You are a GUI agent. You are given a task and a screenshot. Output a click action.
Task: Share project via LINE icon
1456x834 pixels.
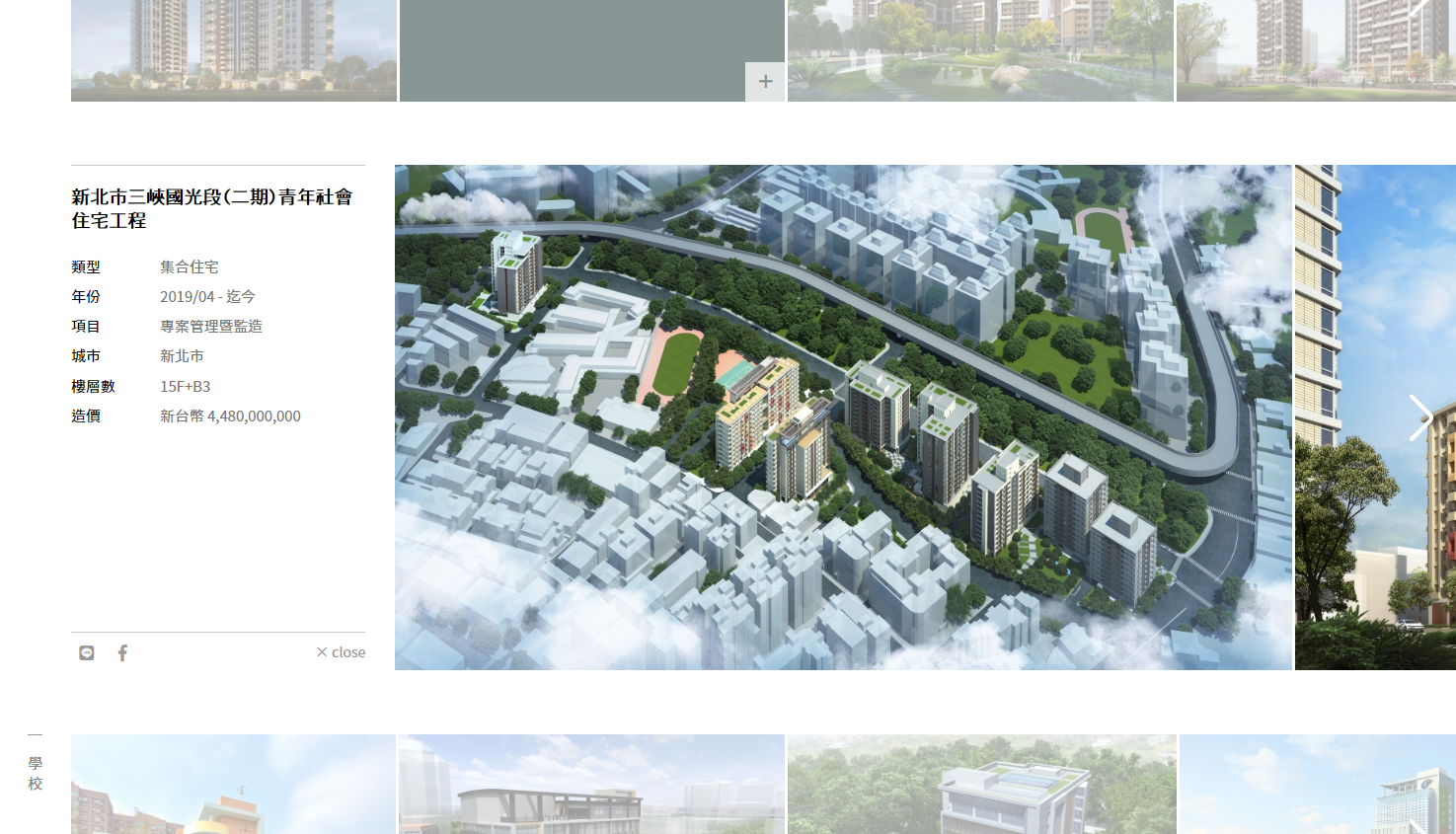coord(87,652)
